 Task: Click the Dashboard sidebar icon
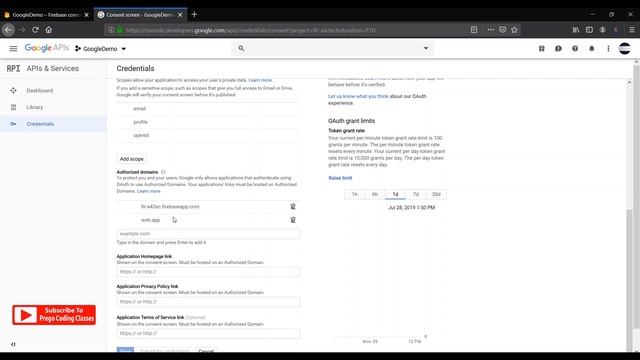[13, 91]
